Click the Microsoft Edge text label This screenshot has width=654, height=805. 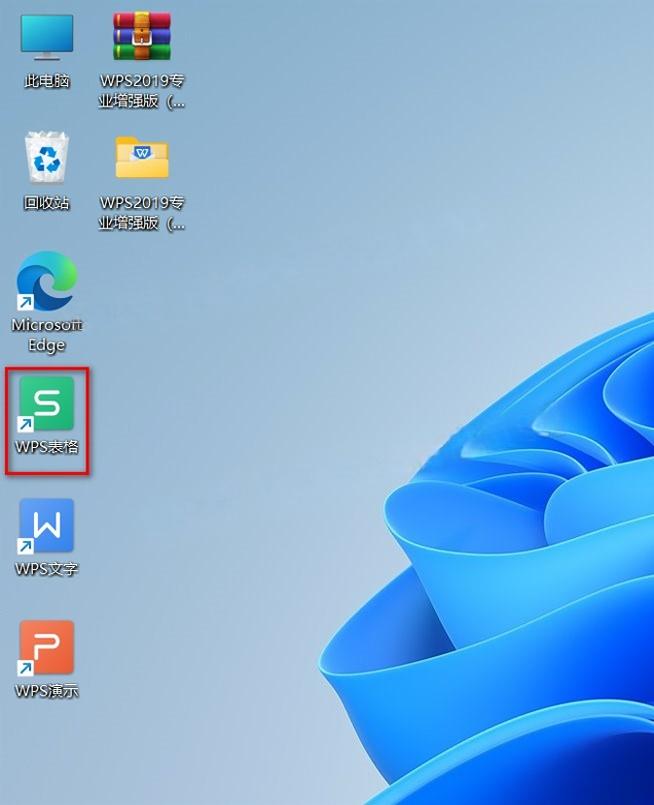coord(47,335)
